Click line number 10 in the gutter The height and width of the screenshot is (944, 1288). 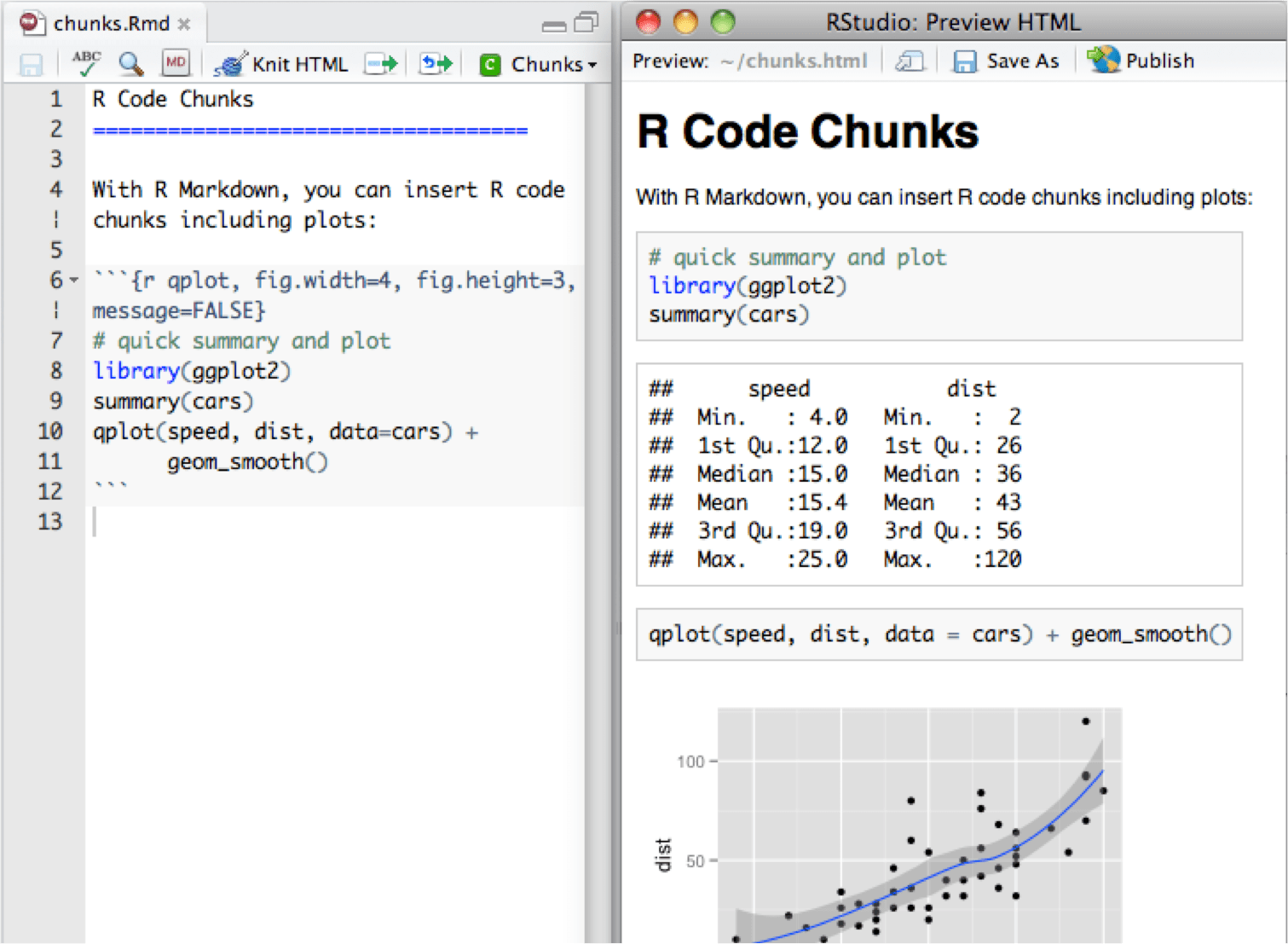pos(49,431)
